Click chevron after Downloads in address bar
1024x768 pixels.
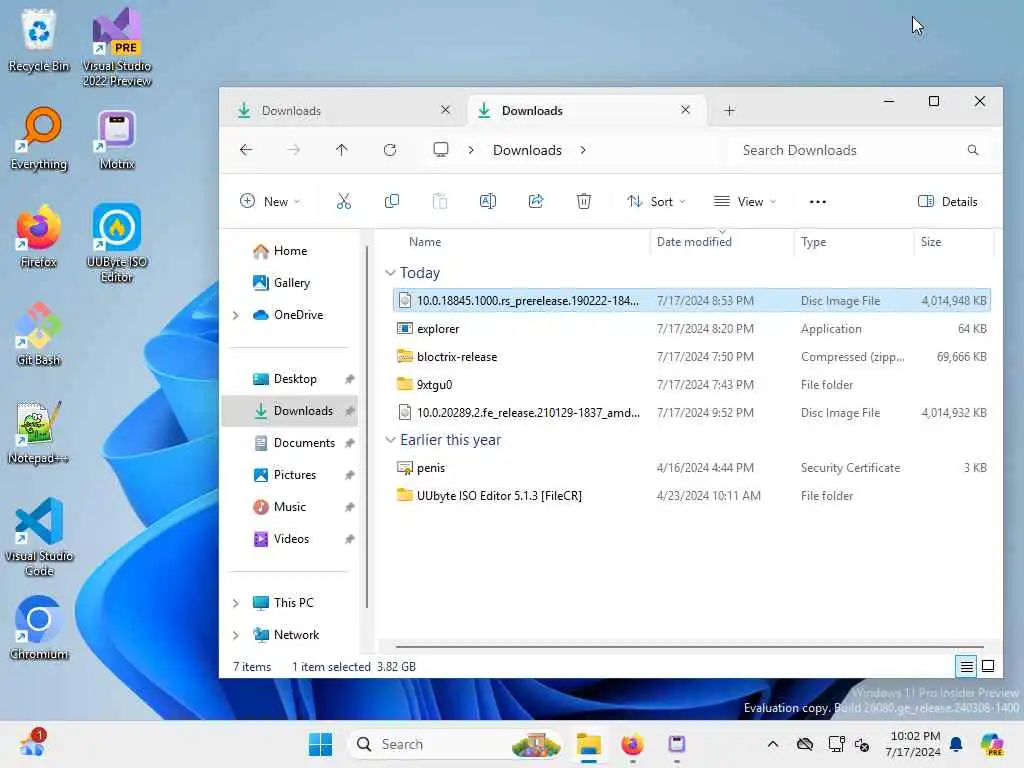tap(583, 150)
